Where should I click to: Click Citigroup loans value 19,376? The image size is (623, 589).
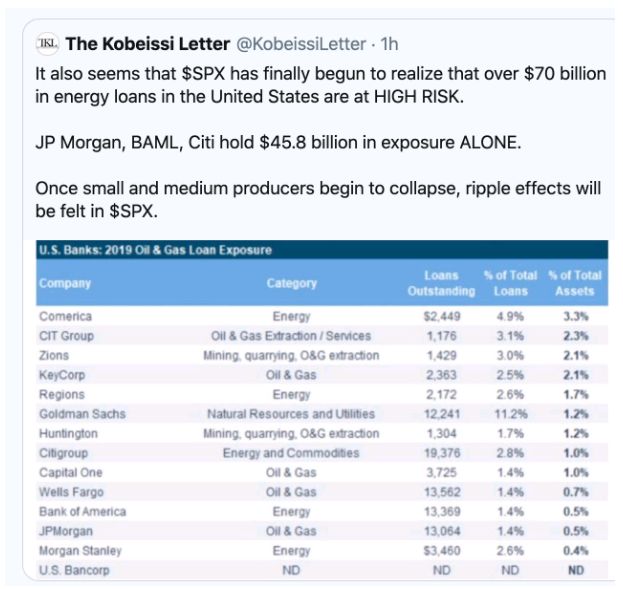pos(442,453)
